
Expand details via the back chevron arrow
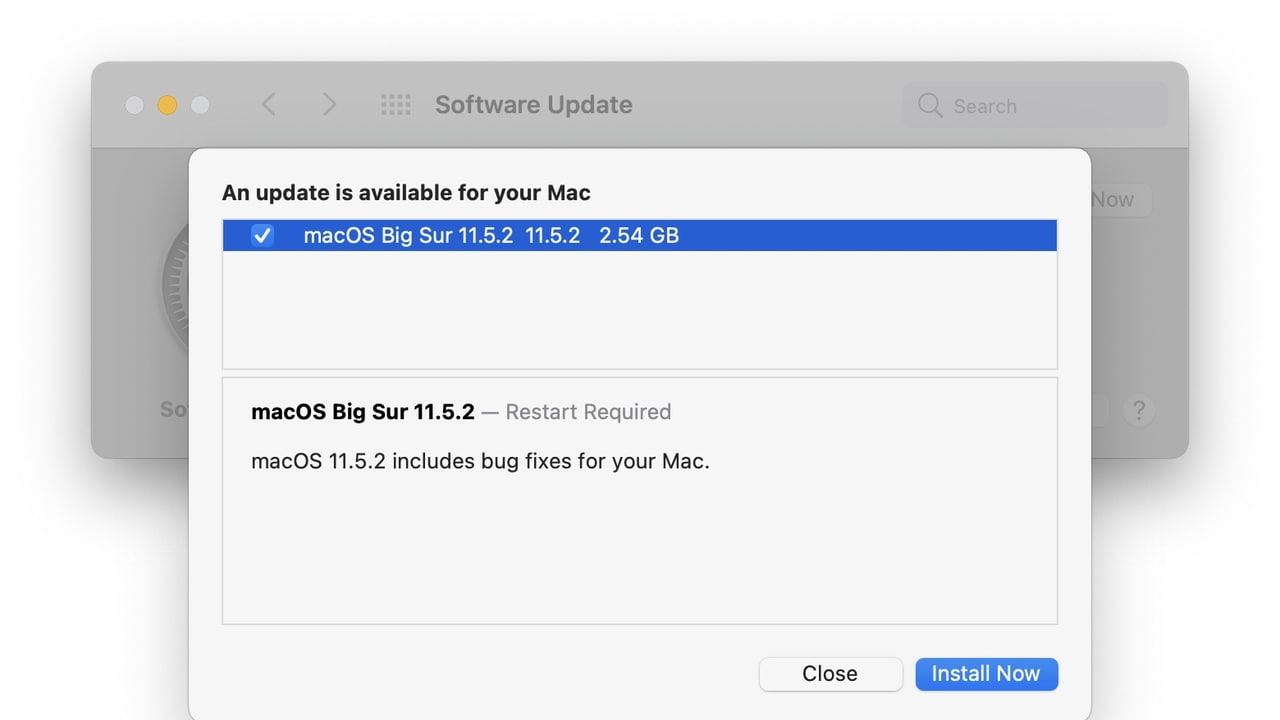[x=268, y=104]
